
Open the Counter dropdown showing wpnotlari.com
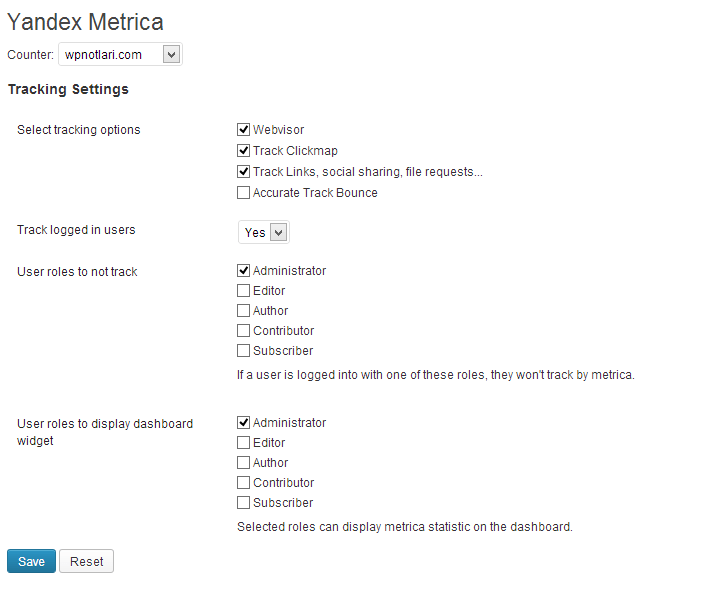click(120, 54)
